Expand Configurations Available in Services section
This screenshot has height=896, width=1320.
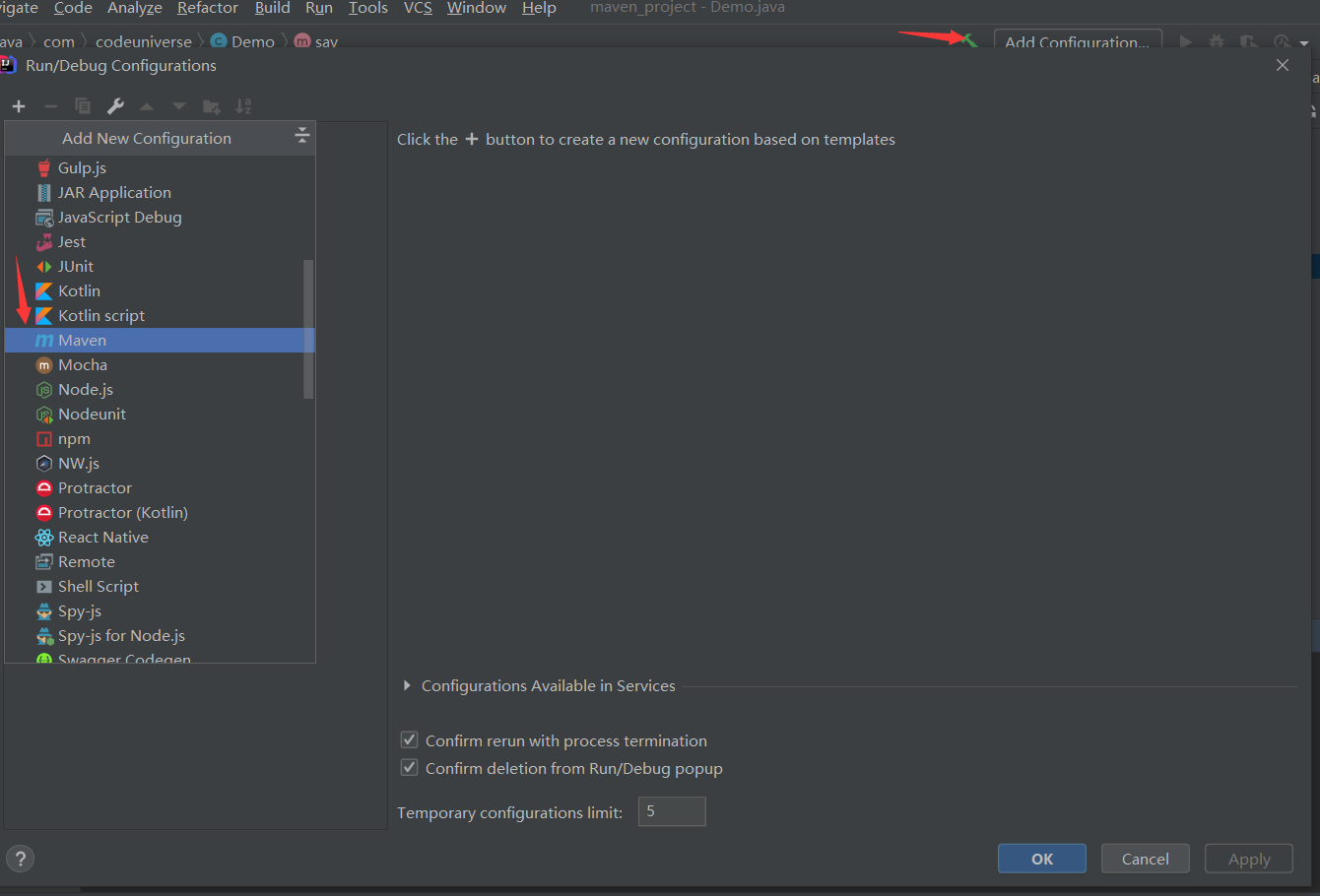click(x=407, y=685)
